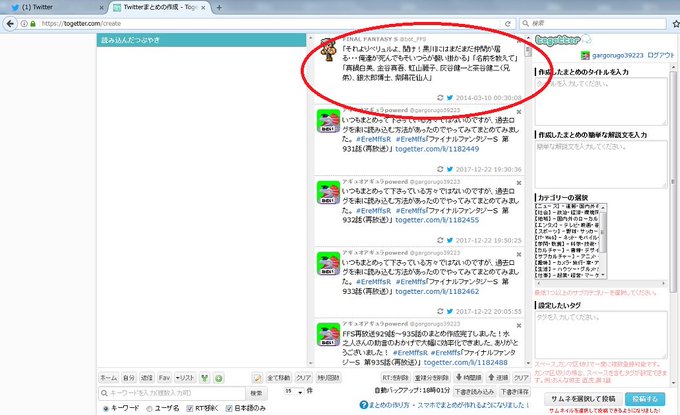Click the Twitter bird icon on the 2017-12-22 20:05:55 tweet

450,311
